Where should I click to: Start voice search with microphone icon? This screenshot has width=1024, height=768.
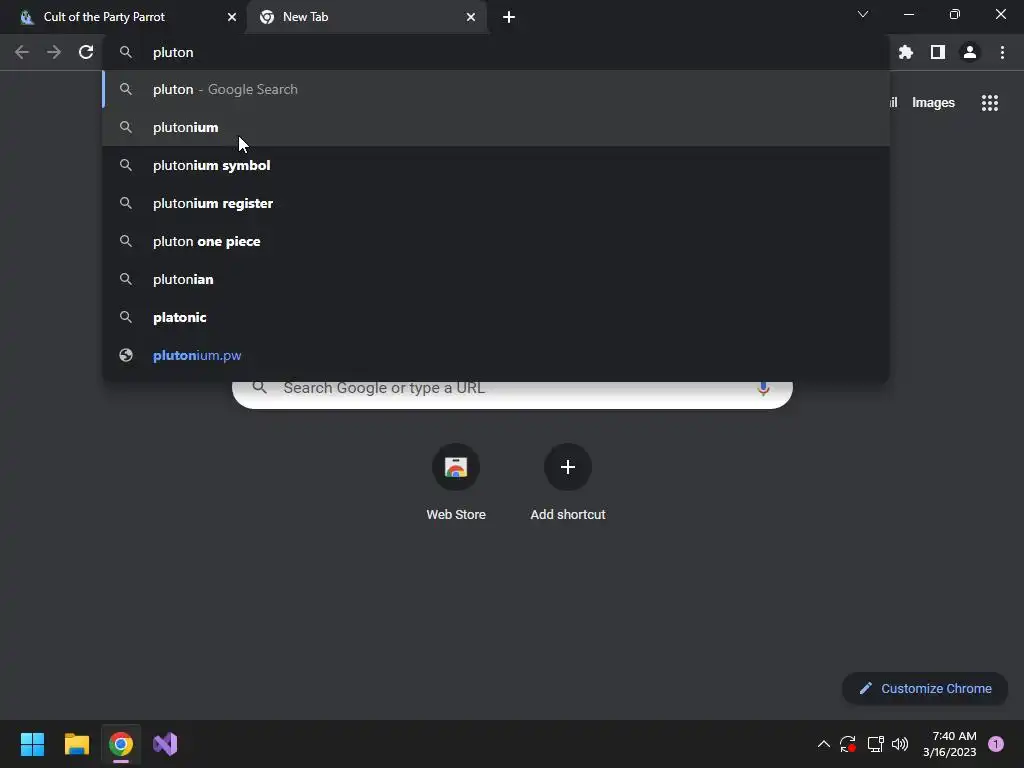point(763,388)
